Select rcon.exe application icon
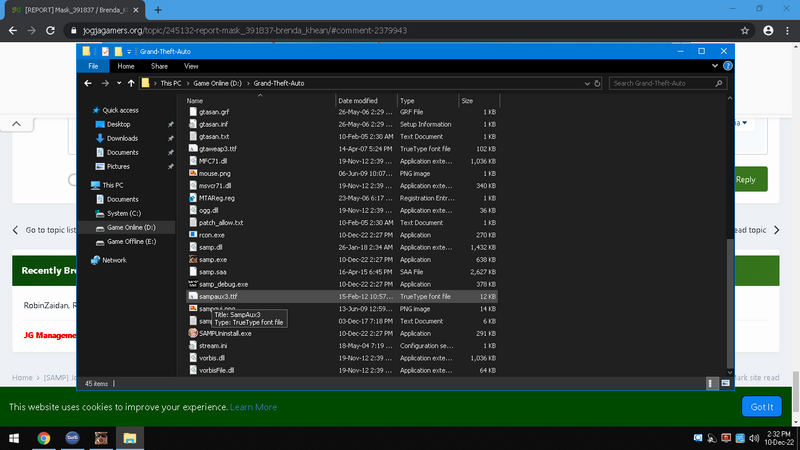800x450 pixels. [193, 235]
